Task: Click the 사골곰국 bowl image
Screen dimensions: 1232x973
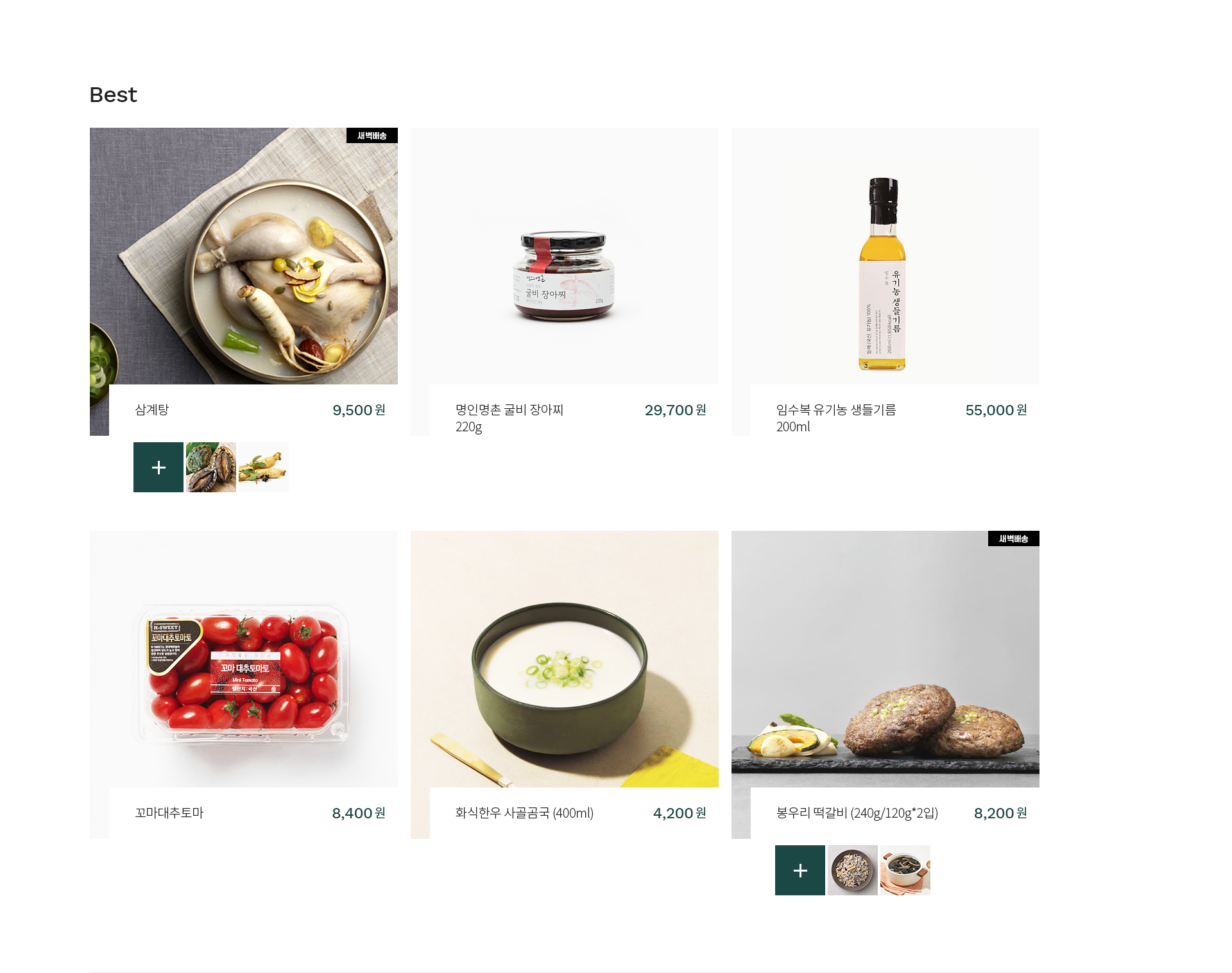Action: 565,659
